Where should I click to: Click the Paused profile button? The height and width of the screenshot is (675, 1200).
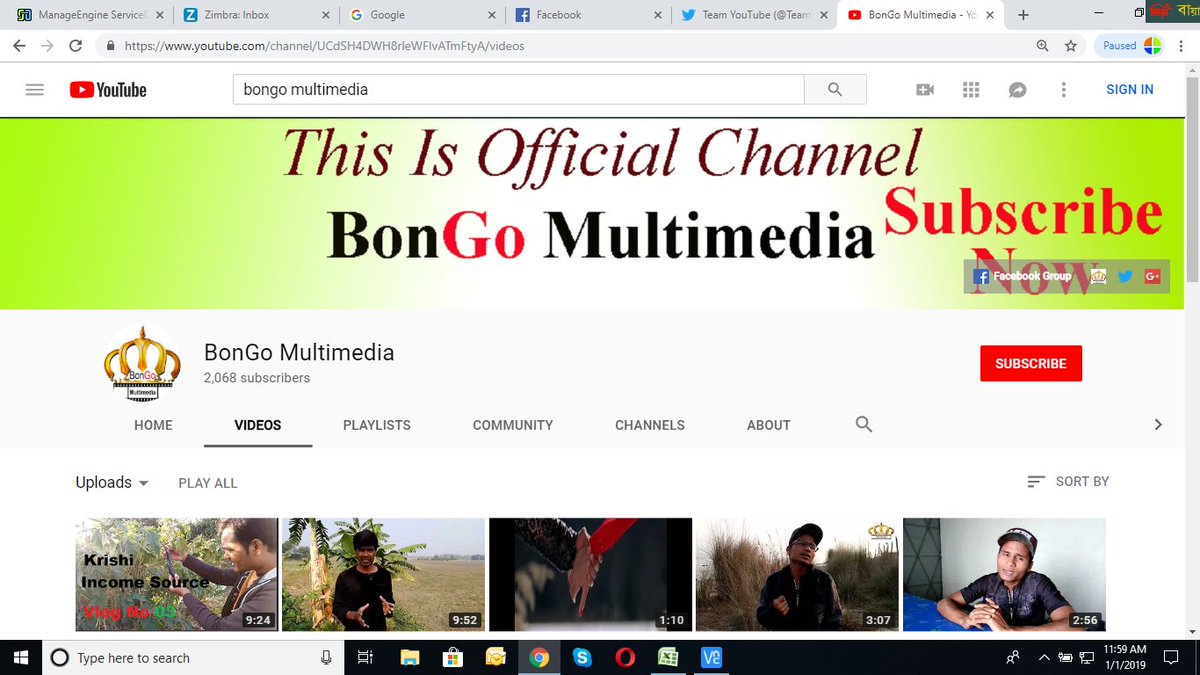pyautogui.click(x=1130, y=46)
